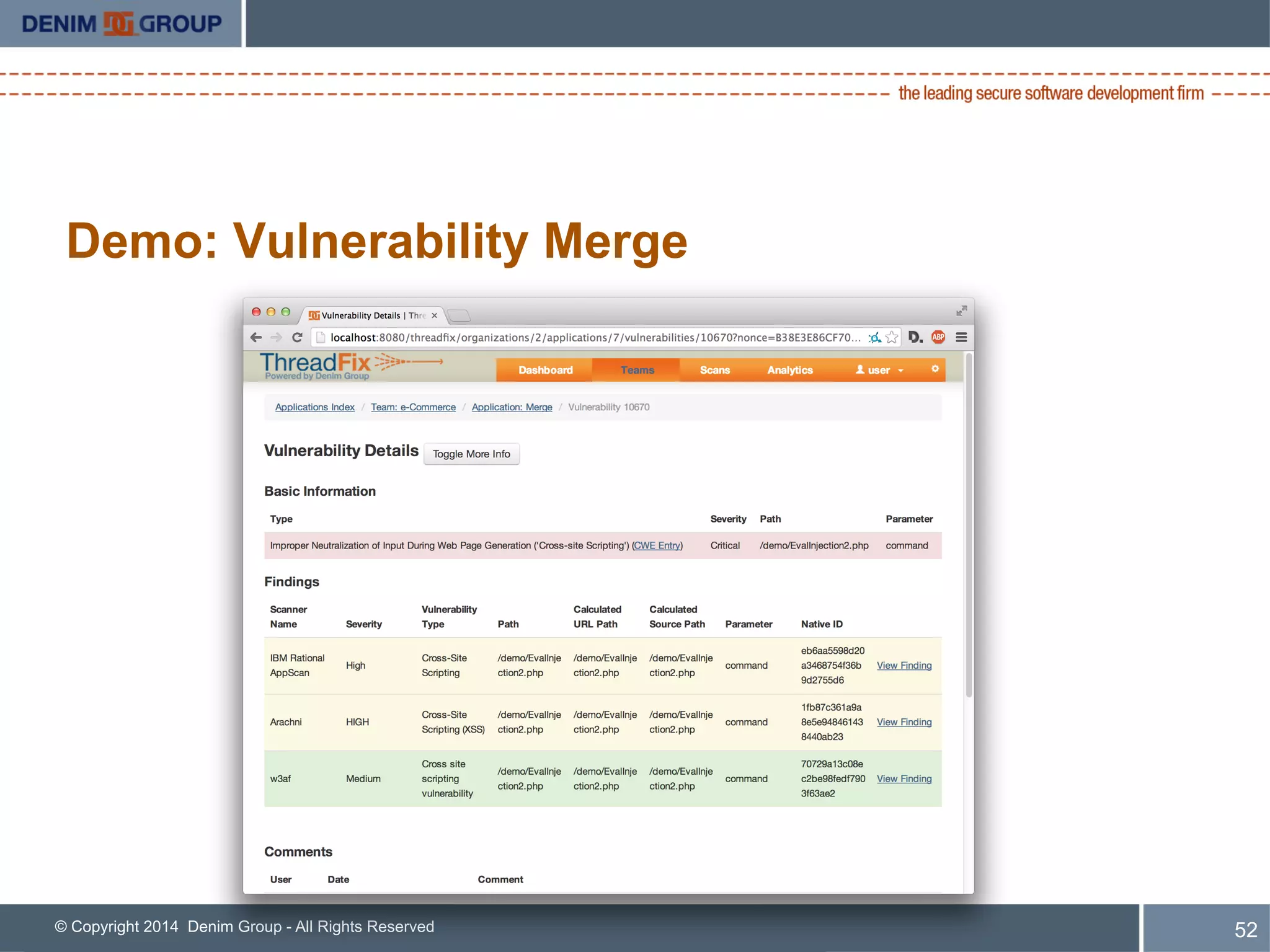Click the ThreadFix settings gear icon
This screenshot has height=952, width=1270.
pyautogui.click(x=935, y=369)
